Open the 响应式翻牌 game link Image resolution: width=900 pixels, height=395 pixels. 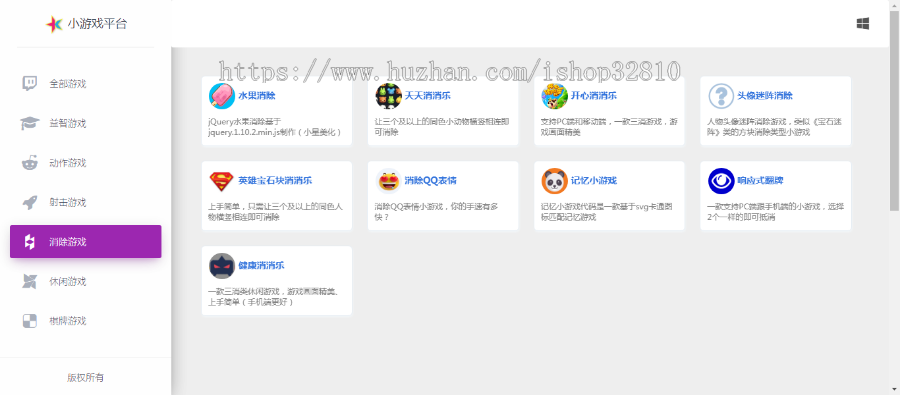760,181
